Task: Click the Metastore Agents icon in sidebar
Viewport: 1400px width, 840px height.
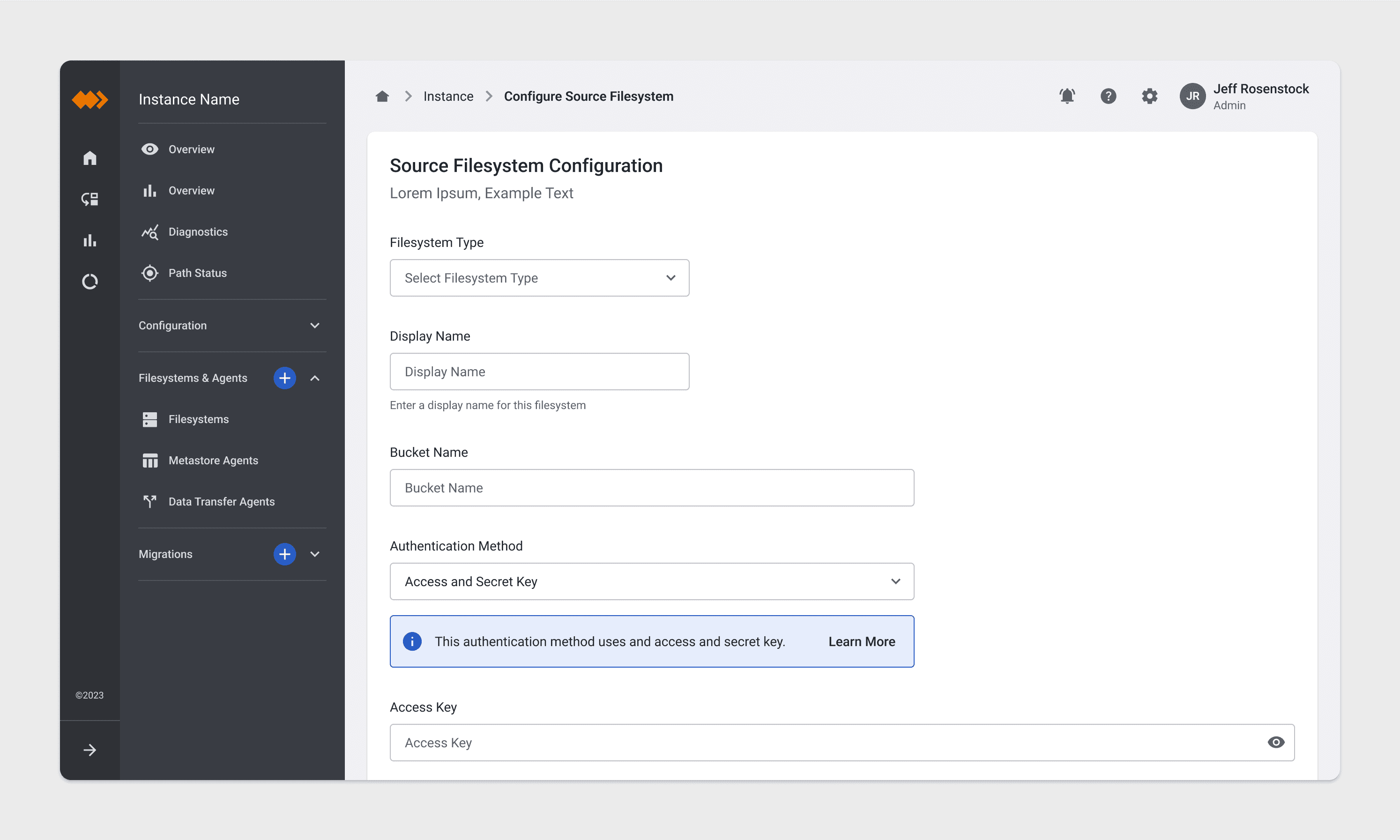Action: point(149,460)
